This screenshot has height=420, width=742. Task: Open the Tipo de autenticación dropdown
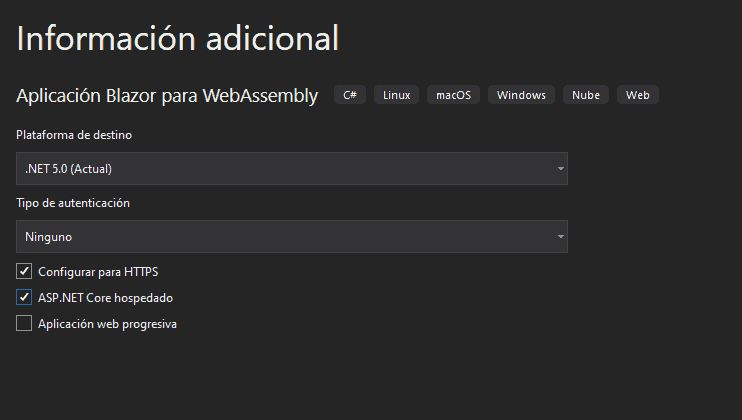(292, 236)
